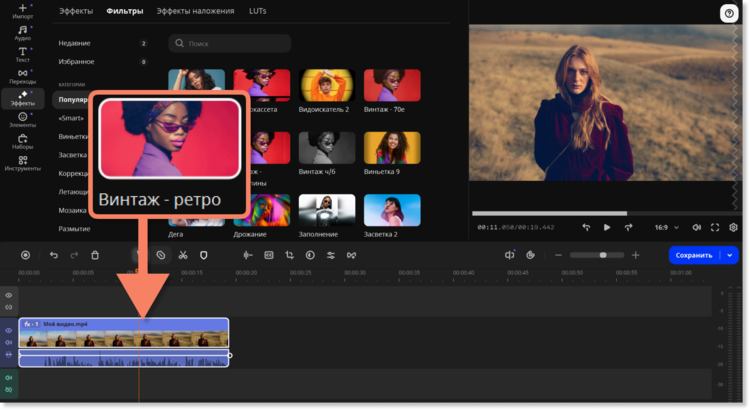Open the Переходы transitions panel

[x=22, y=76]
